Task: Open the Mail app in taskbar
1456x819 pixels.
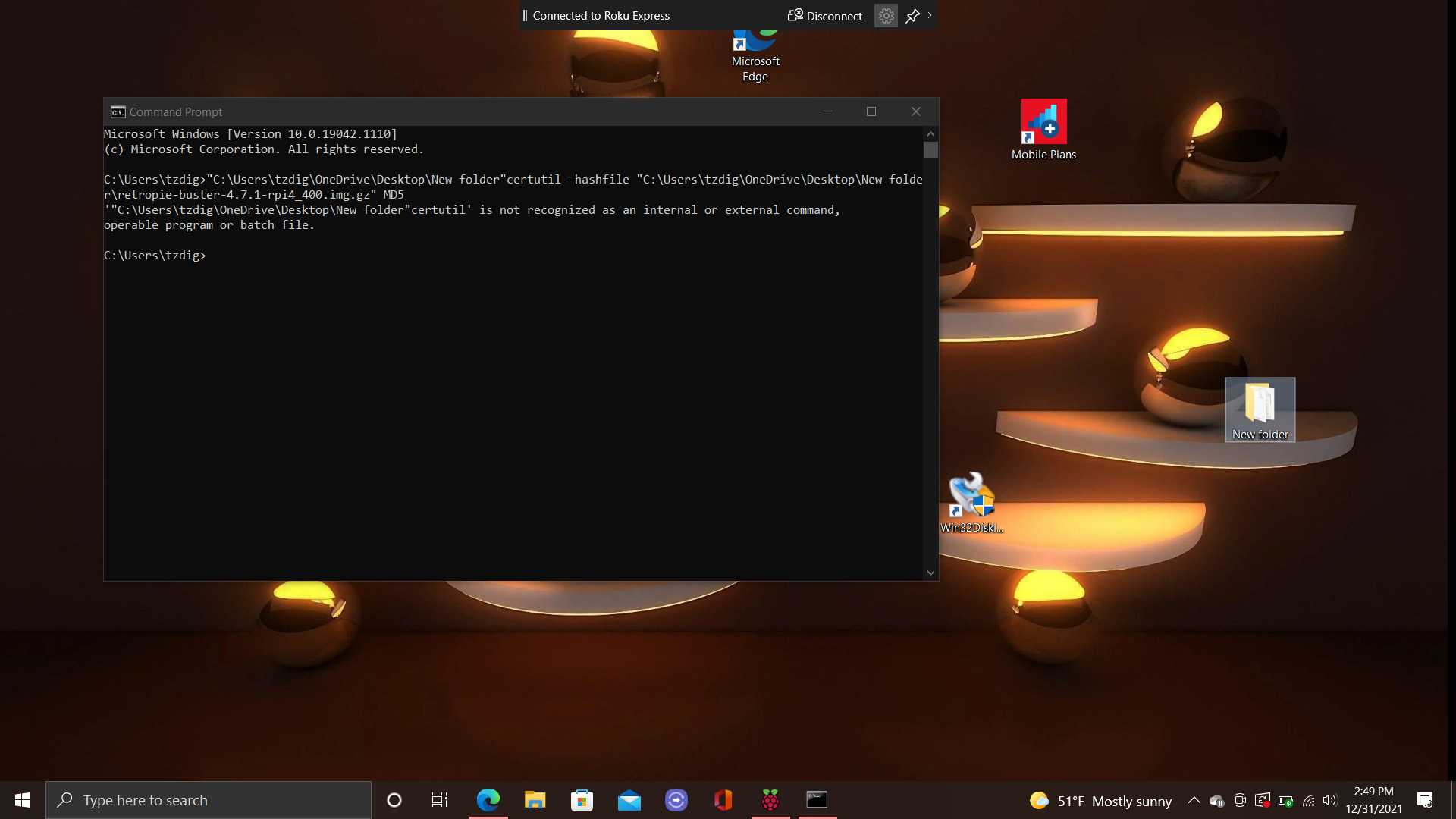Action: coord(629,800)
